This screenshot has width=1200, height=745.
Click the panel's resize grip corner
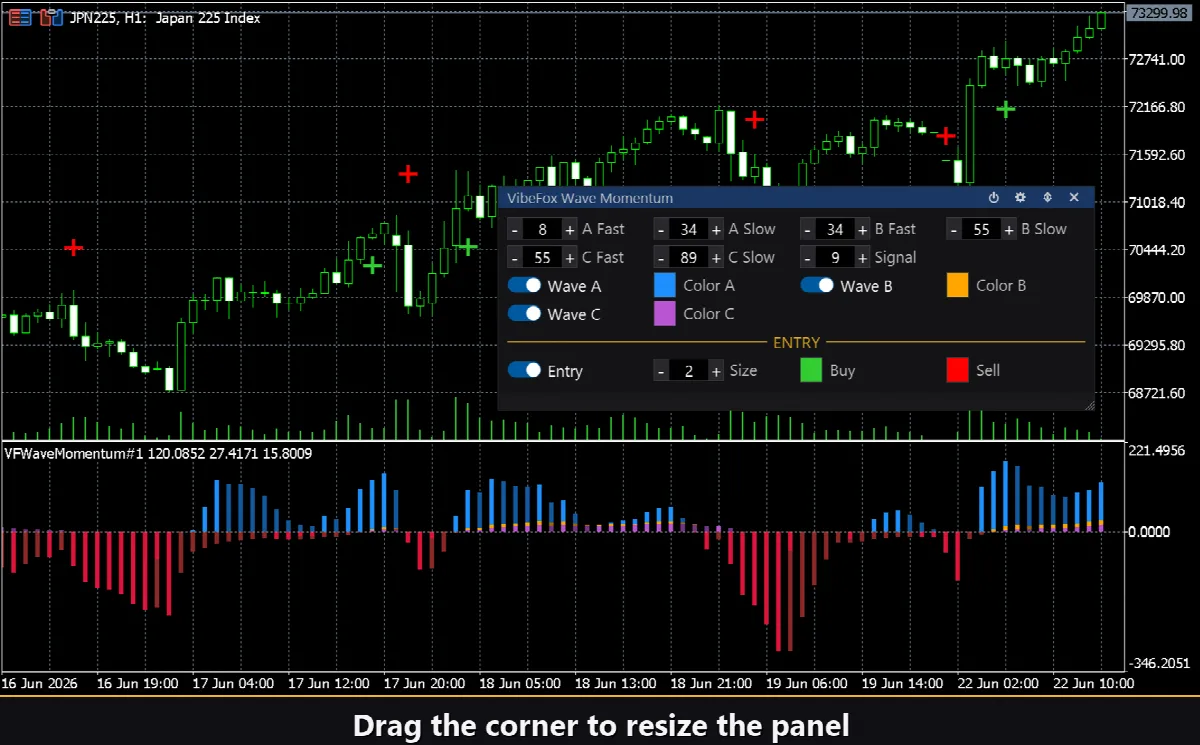tap(1089, 404)
